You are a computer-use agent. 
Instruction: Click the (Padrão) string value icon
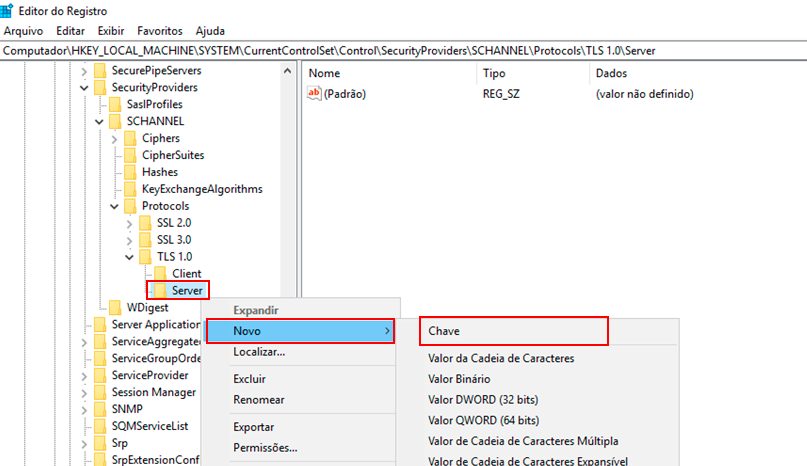pyautogui.click(x=314, y=94)
